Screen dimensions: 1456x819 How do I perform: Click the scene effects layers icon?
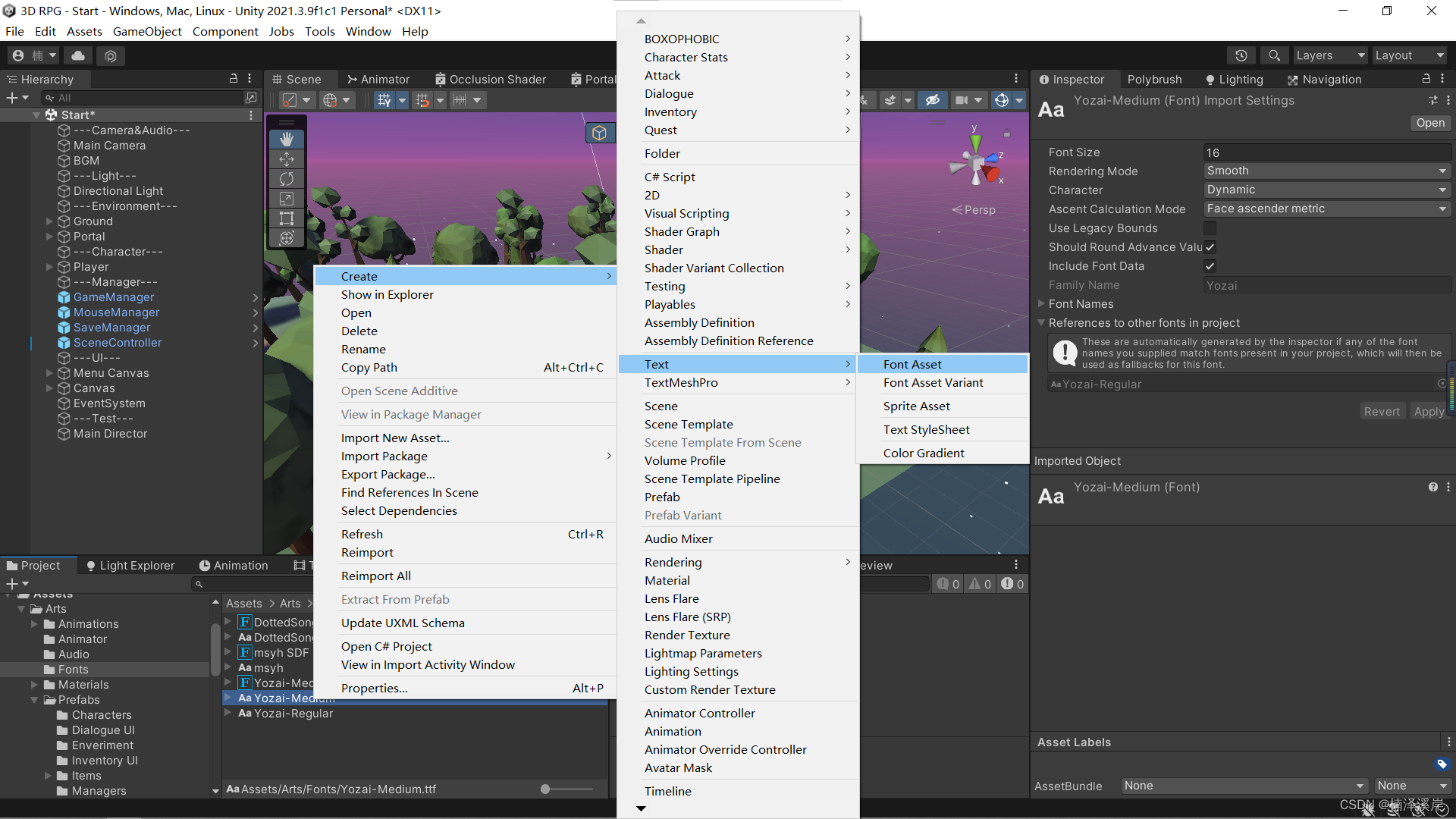coord(890,100)
